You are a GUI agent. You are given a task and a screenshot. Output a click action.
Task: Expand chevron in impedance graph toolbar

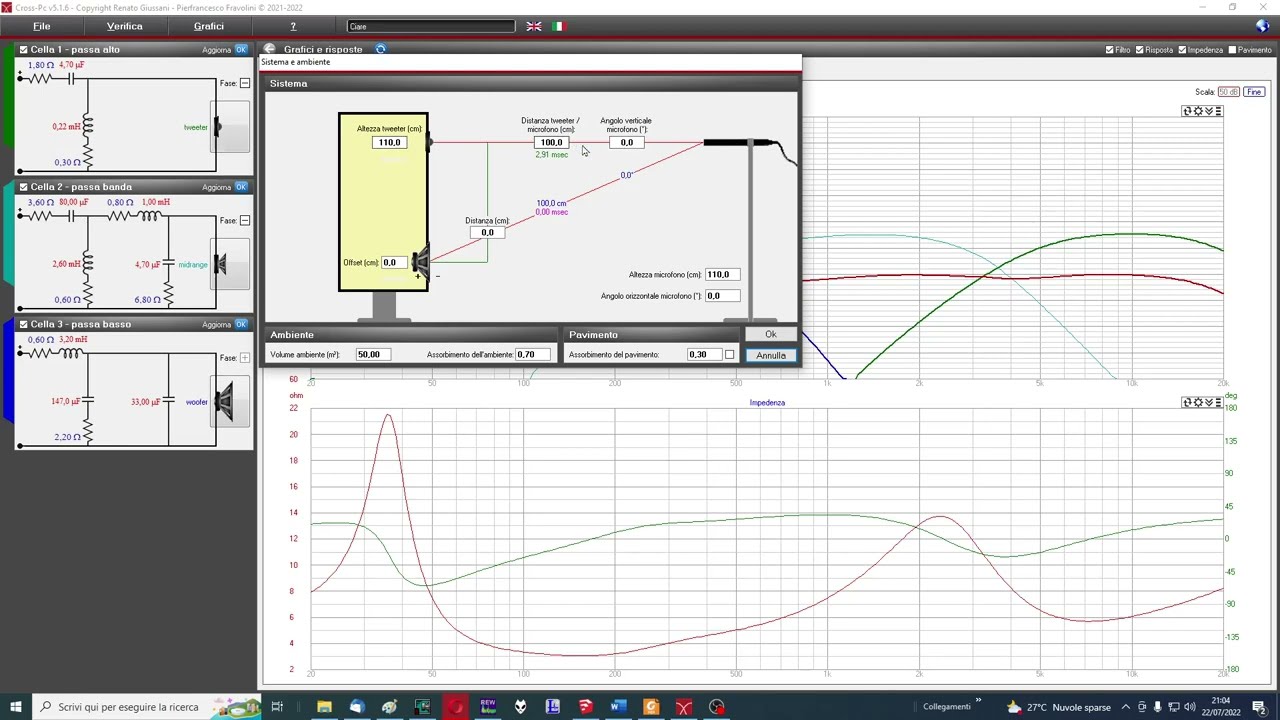click(1208, 402)
